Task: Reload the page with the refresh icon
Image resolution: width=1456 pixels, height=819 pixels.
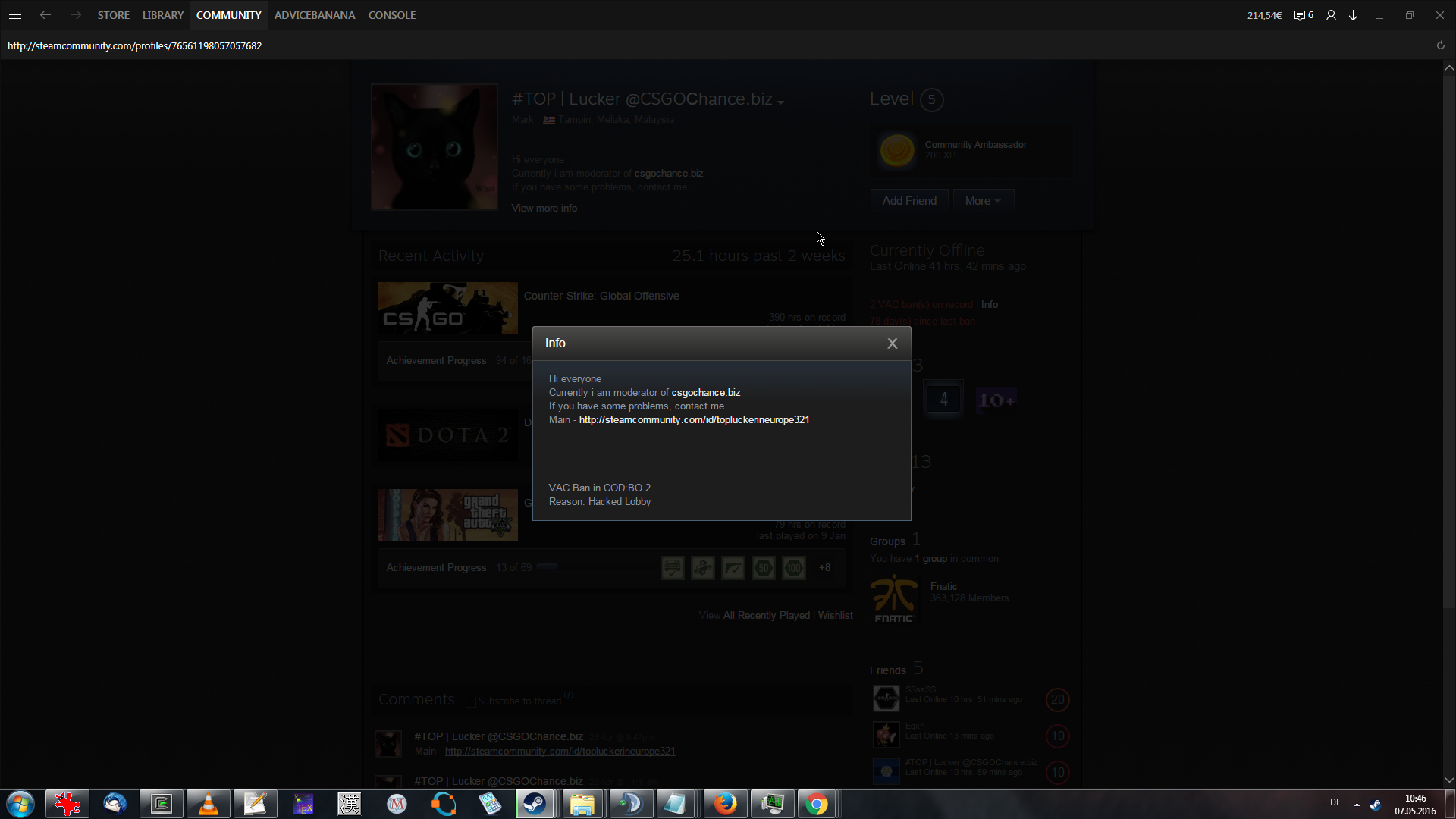Action: [1440, 45]
